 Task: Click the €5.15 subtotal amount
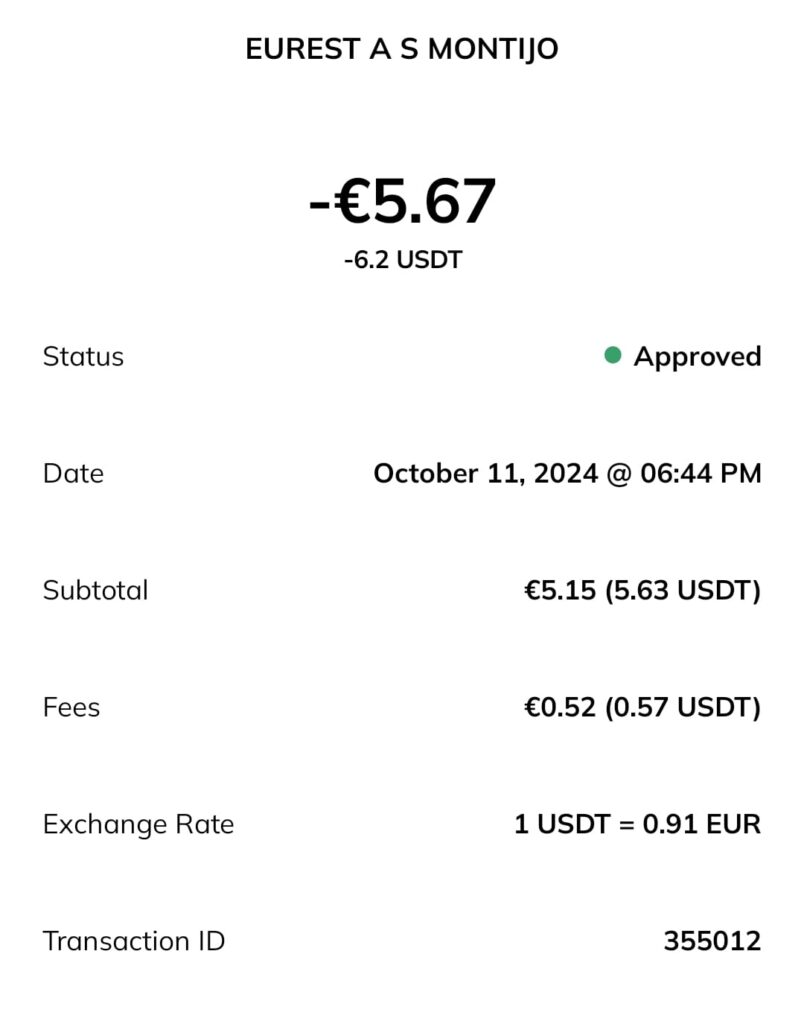pyautogui.click(x=560, y=590)
